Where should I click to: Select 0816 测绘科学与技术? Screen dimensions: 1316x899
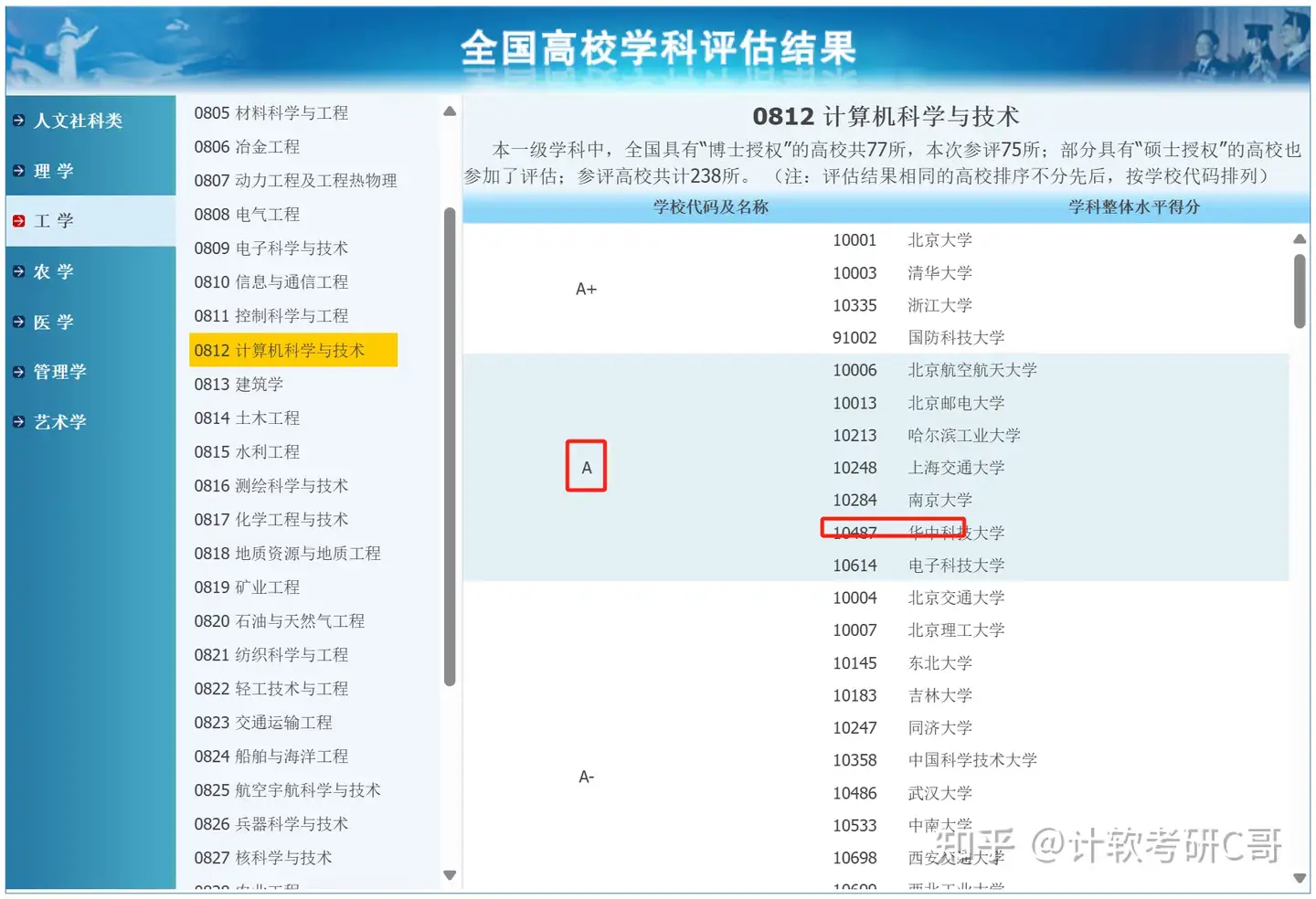[x=271, y=486]
